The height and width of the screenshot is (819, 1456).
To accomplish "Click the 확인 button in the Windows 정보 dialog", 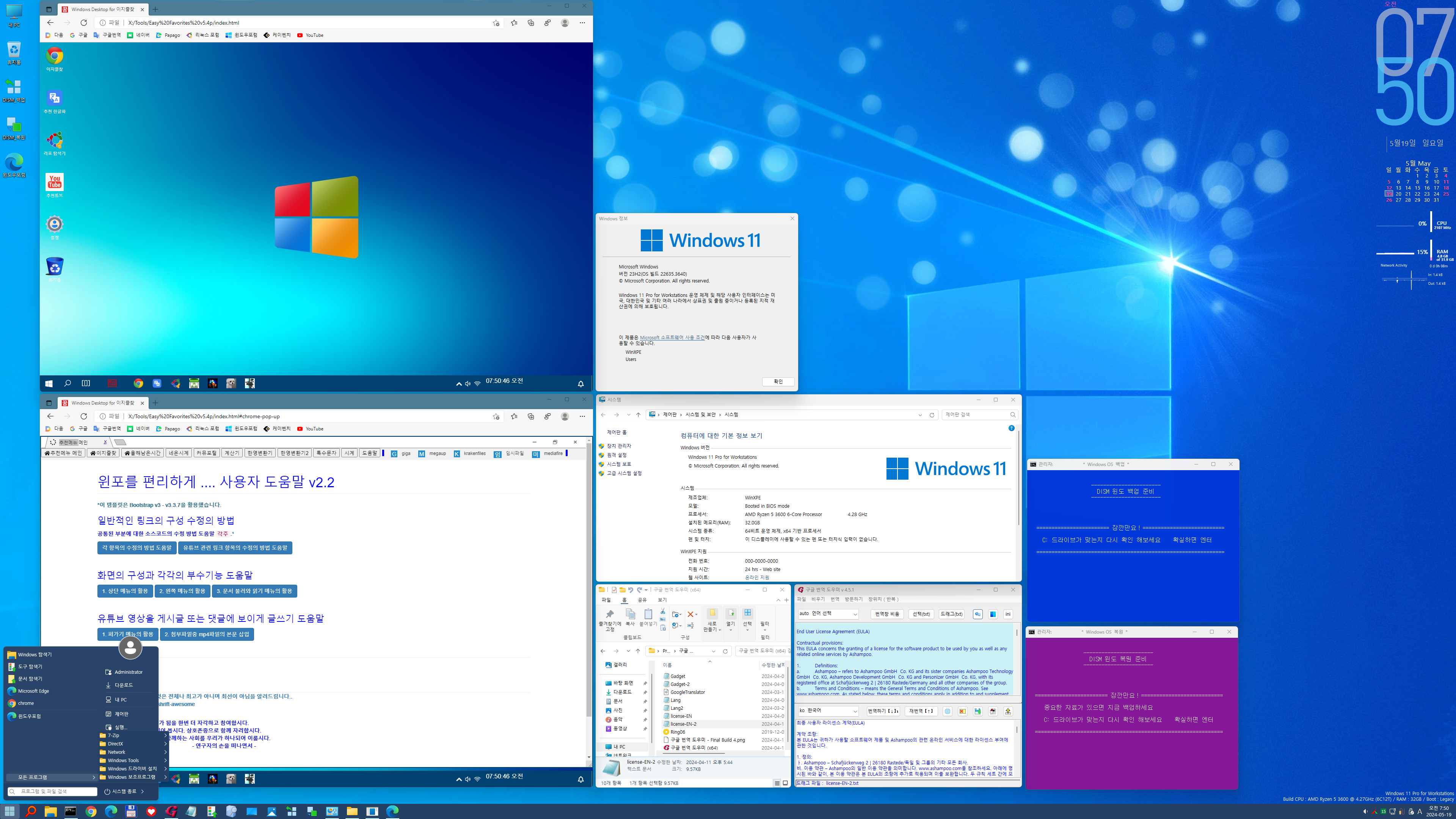I will pos(778,381).
